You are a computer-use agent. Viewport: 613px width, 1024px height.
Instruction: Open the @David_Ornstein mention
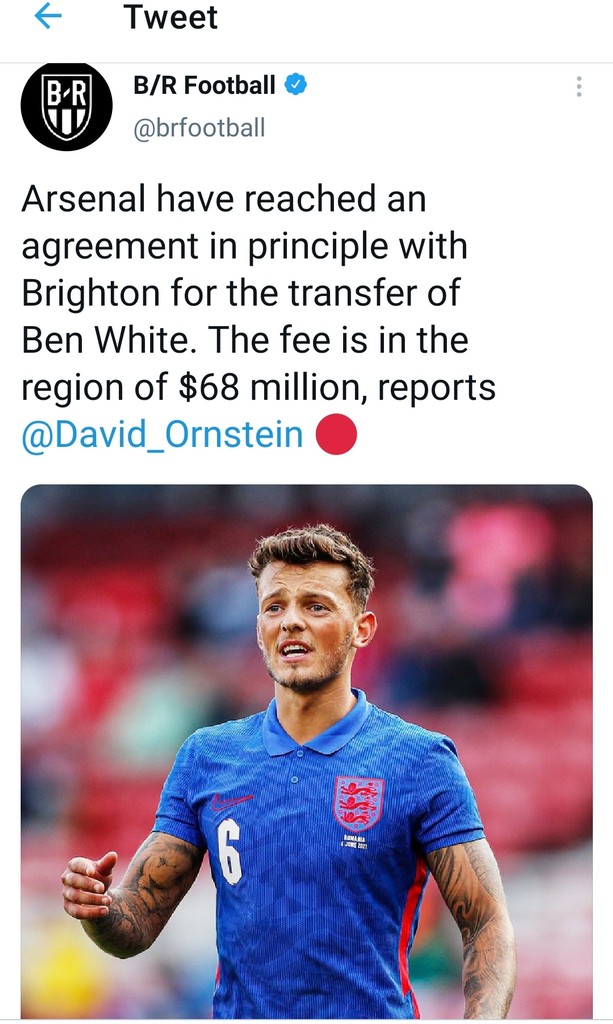coord(162,435)
